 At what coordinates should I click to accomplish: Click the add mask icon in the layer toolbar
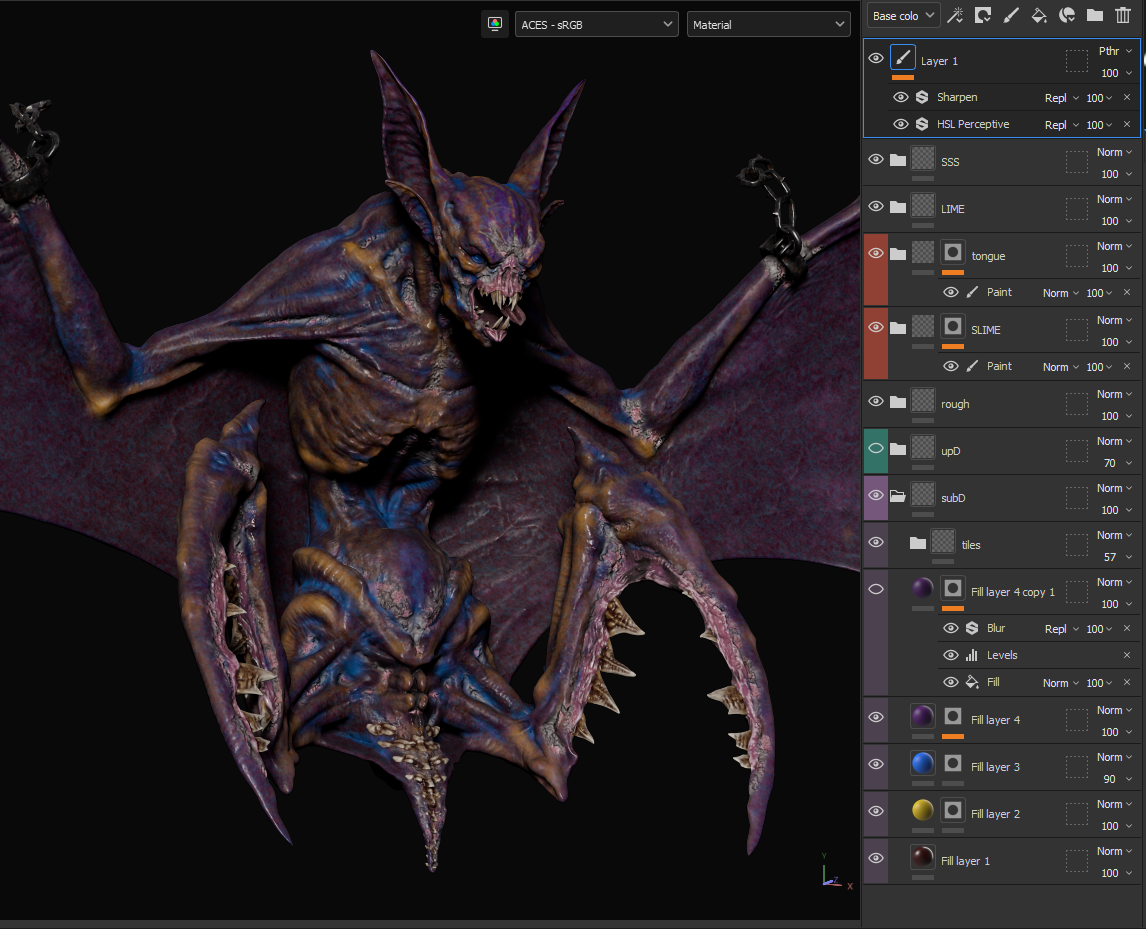[x=983, y=15]
